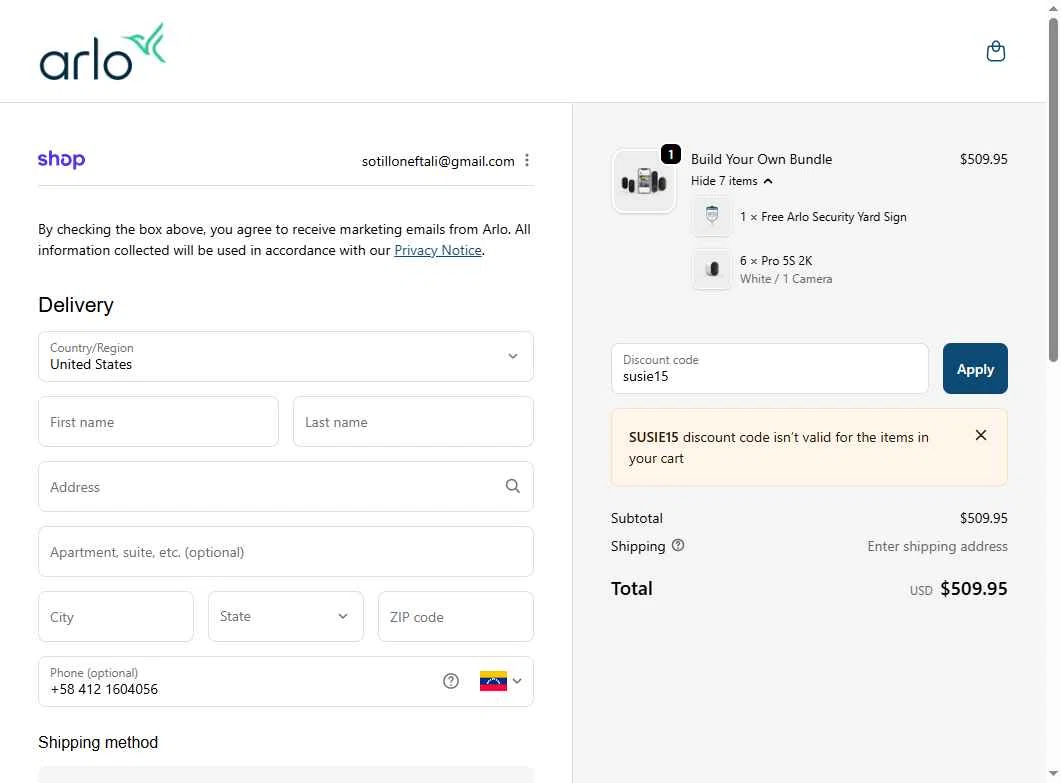
Task: Open the shopping bag cart icon
Action: pos(995,51)
